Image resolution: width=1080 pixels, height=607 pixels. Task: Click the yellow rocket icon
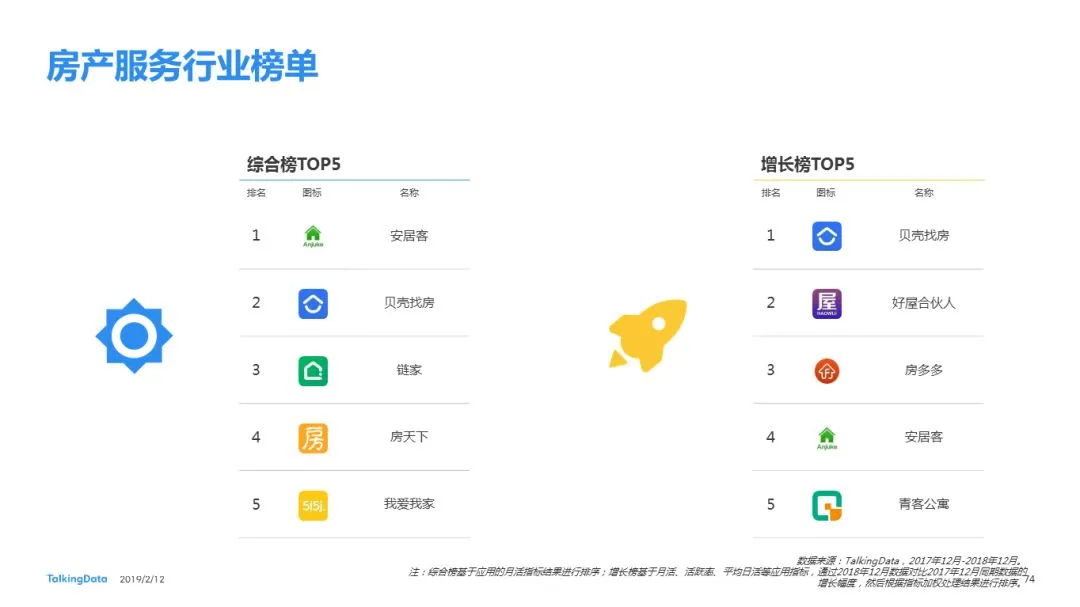(647, 336)
